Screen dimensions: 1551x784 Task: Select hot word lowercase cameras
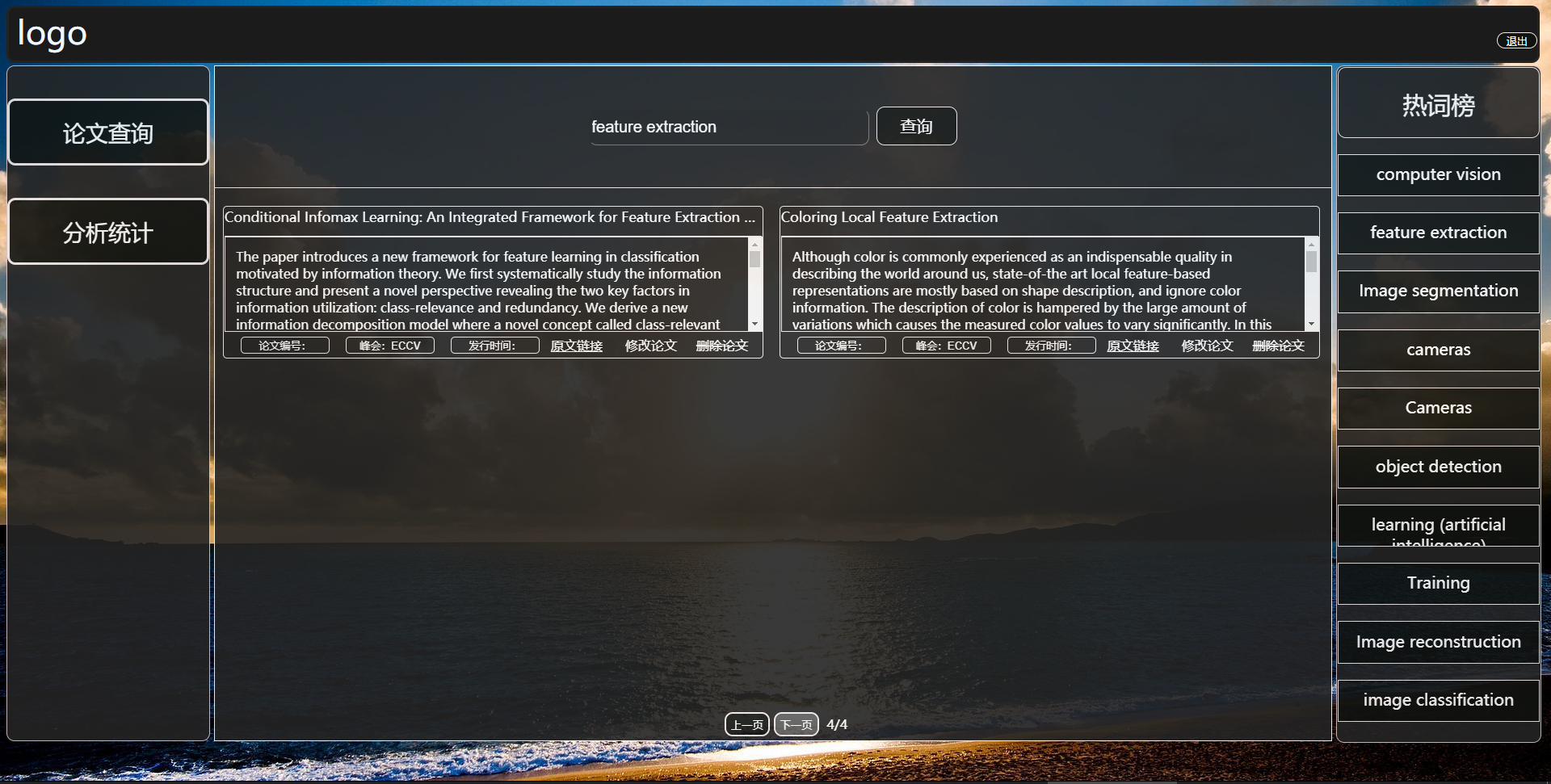tap(1439, 350)
